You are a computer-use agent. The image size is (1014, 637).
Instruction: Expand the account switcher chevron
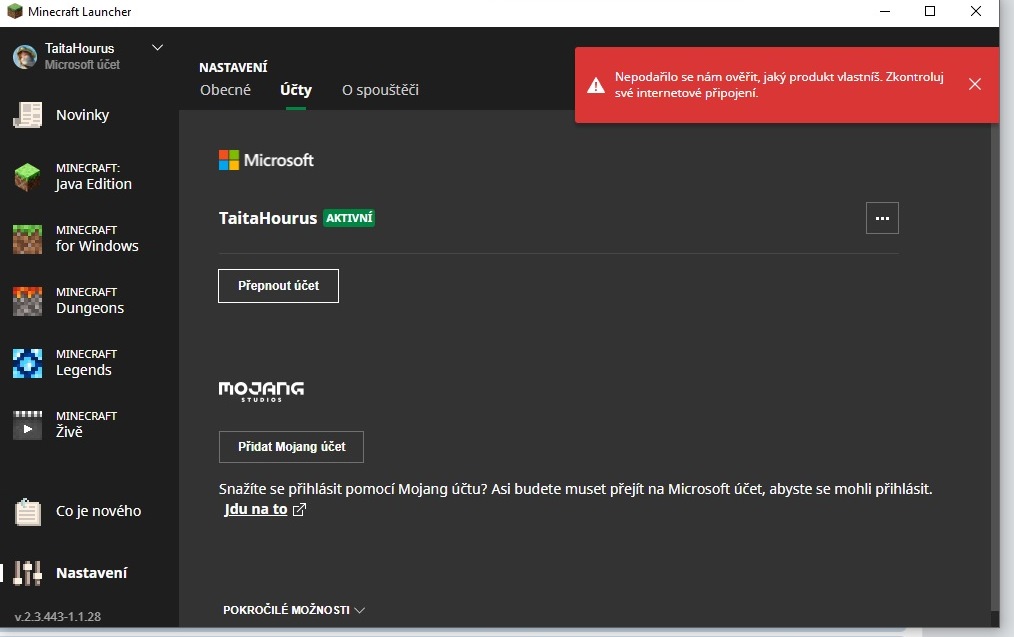click(x=157, y=47)
